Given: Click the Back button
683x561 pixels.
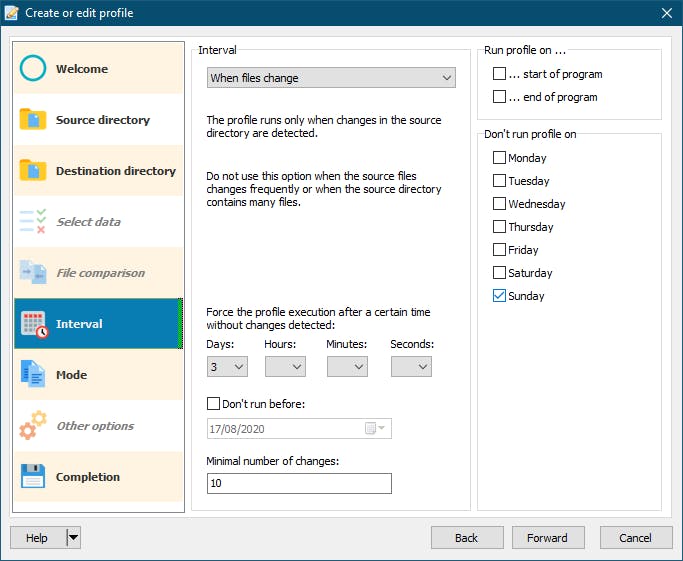Looking at the screenshot, I should [467, 538].
